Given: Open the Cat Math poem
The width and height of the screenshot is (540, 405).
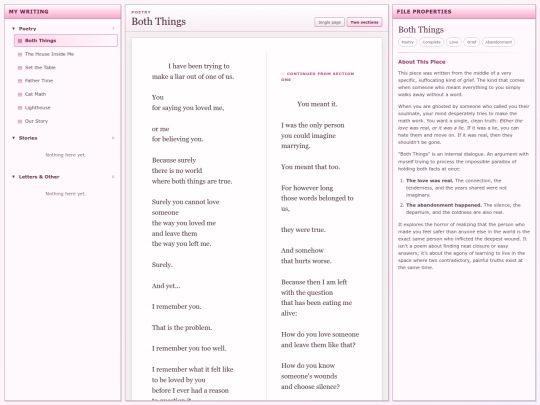Looking at the screenshot, I should click(66, 94).
